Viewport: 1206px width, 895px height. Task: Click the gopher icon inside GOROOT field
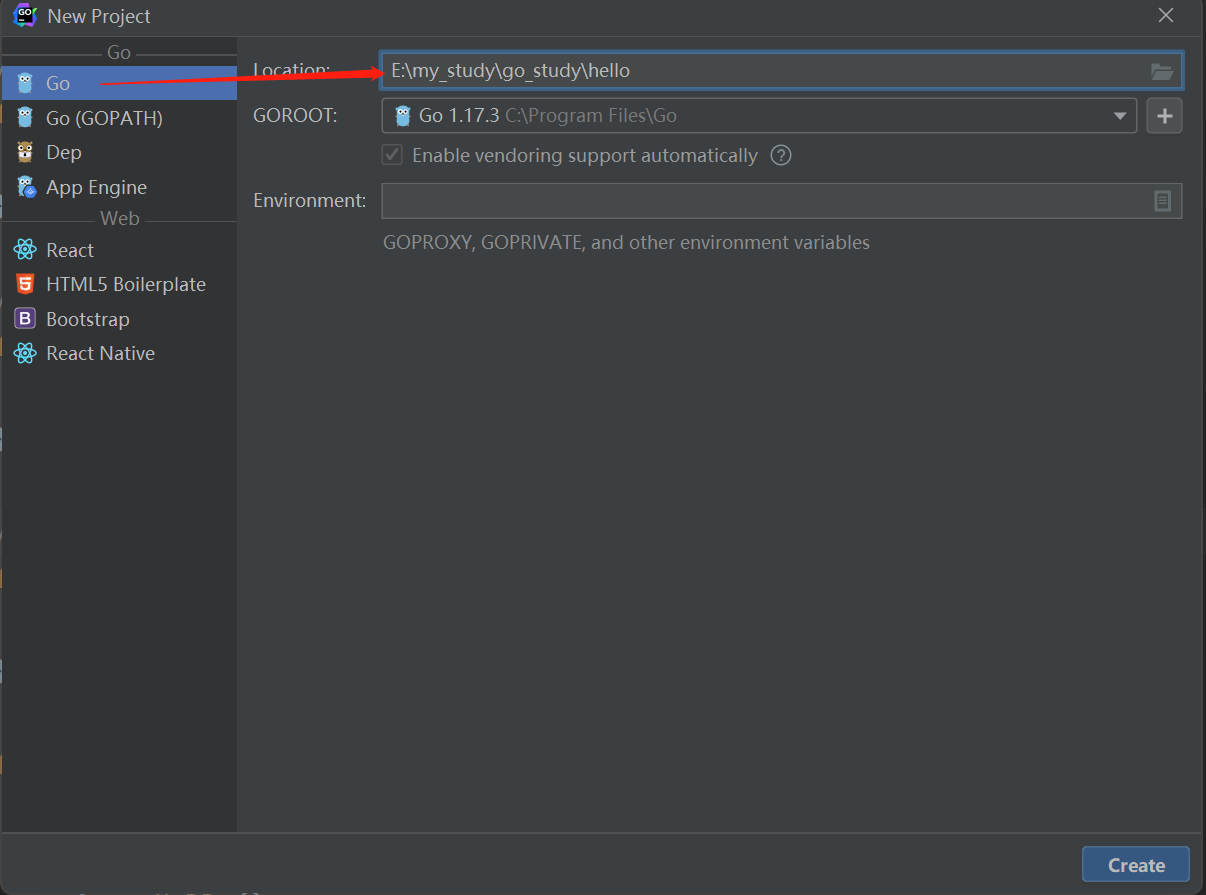point(403,116)
